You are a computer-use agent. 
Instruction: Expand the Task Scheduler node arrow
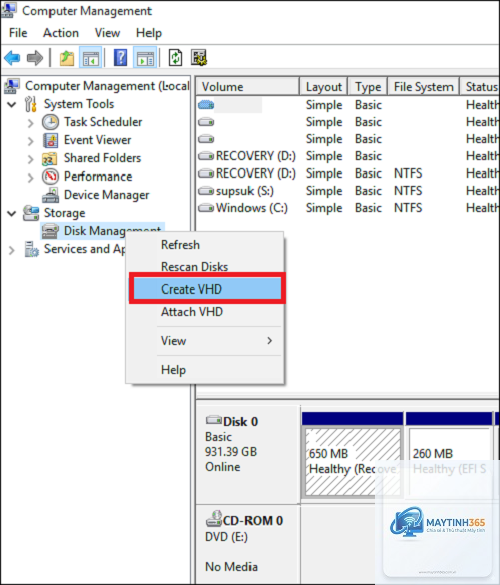pyautogui.click(x=31, y=123)
